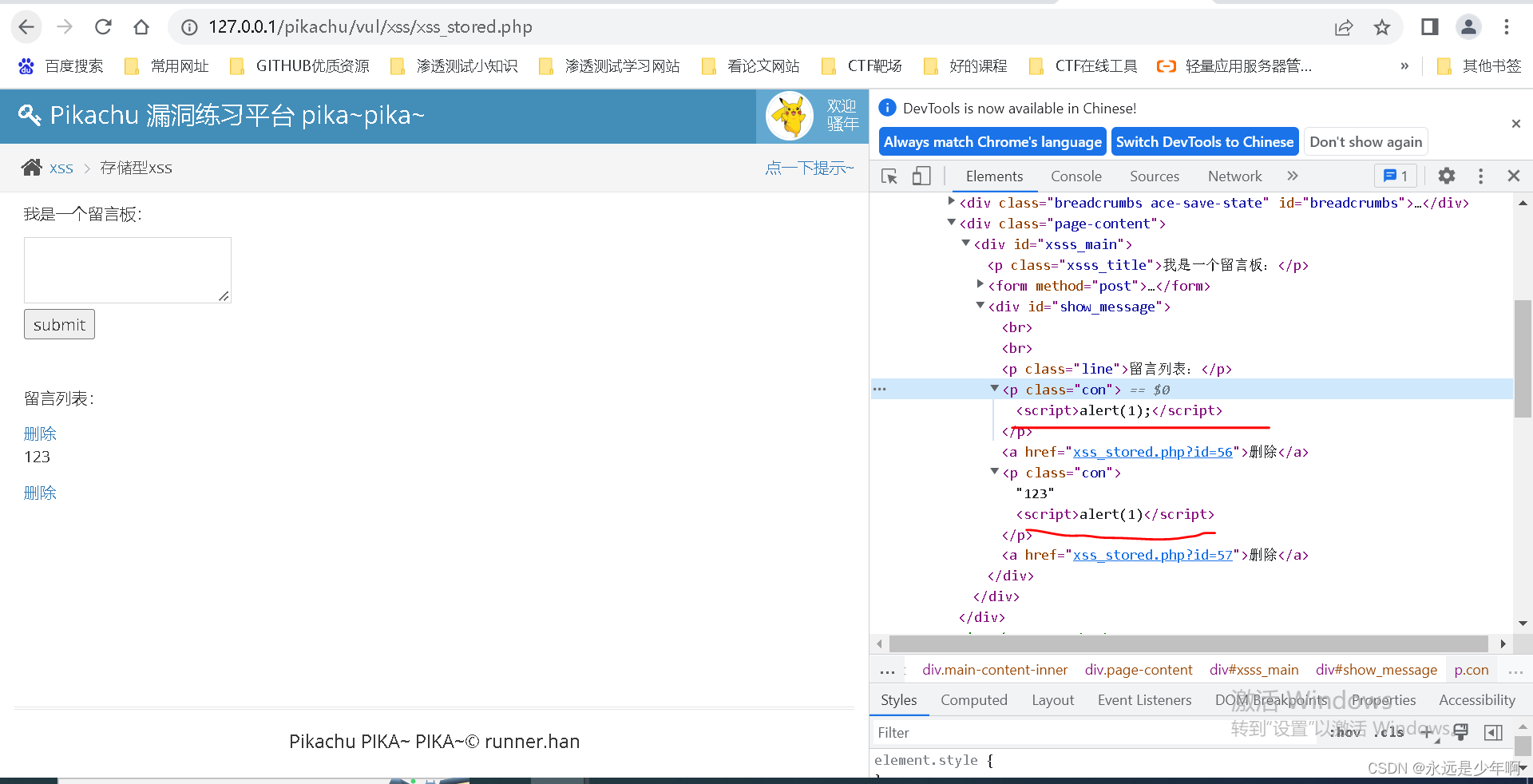Open the 其他书签 folder
Image resolution: width=1533 pixels, height=784 pixels.
(x=1479, y=66)
